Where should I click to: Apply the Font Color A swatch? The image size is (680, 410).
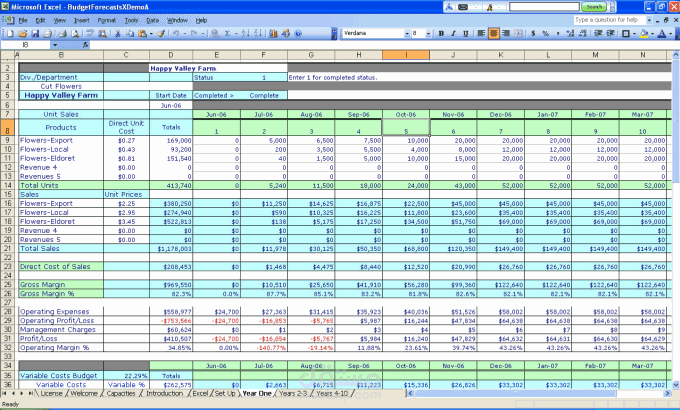[x=662, y=33]
